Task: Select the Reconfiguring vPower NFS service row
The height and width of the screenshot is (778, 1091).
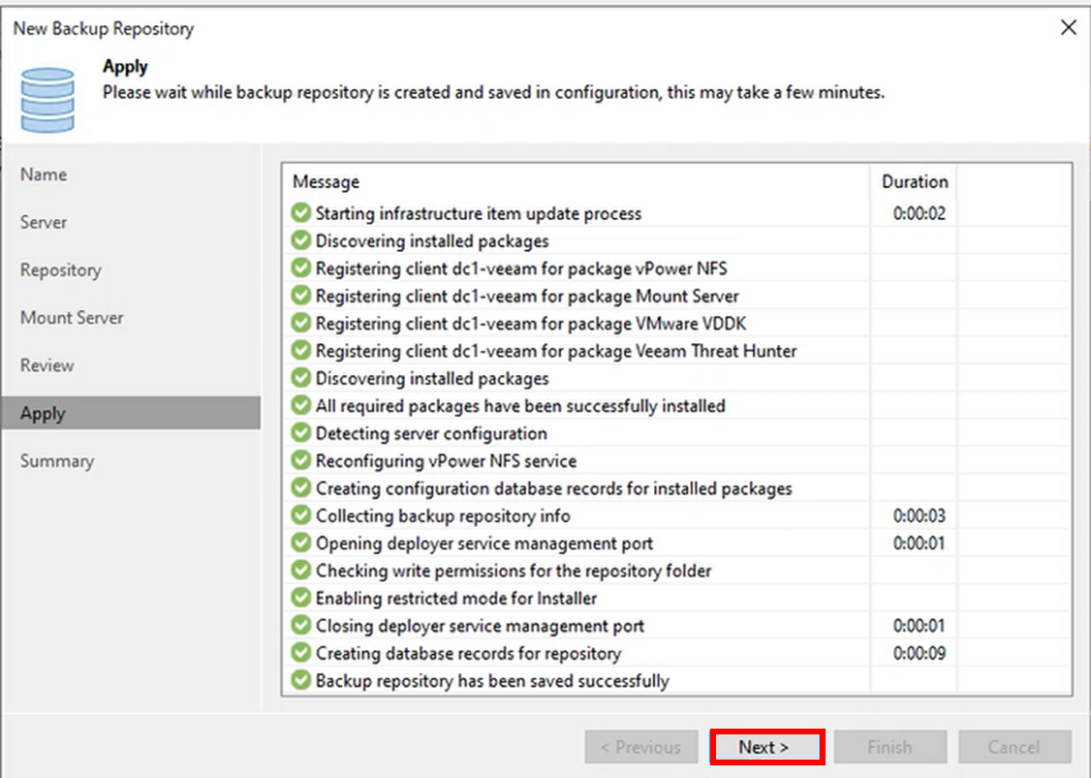Action: (x=446, y=461)
